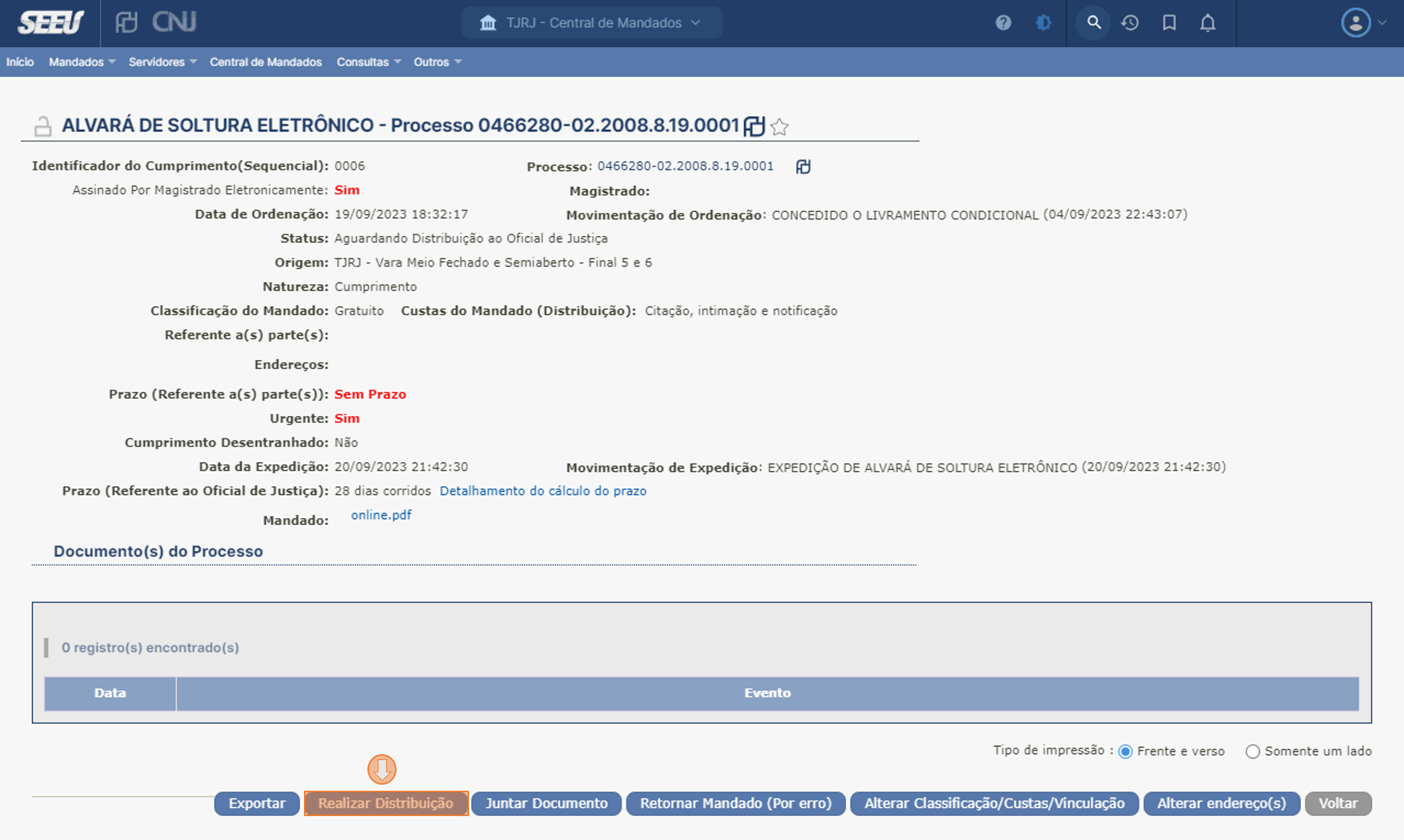This screenshot has height=840, width=1404.
Task: Click Data de Ordenação value 19/09/2023 18:32:17
Action: 402,214
